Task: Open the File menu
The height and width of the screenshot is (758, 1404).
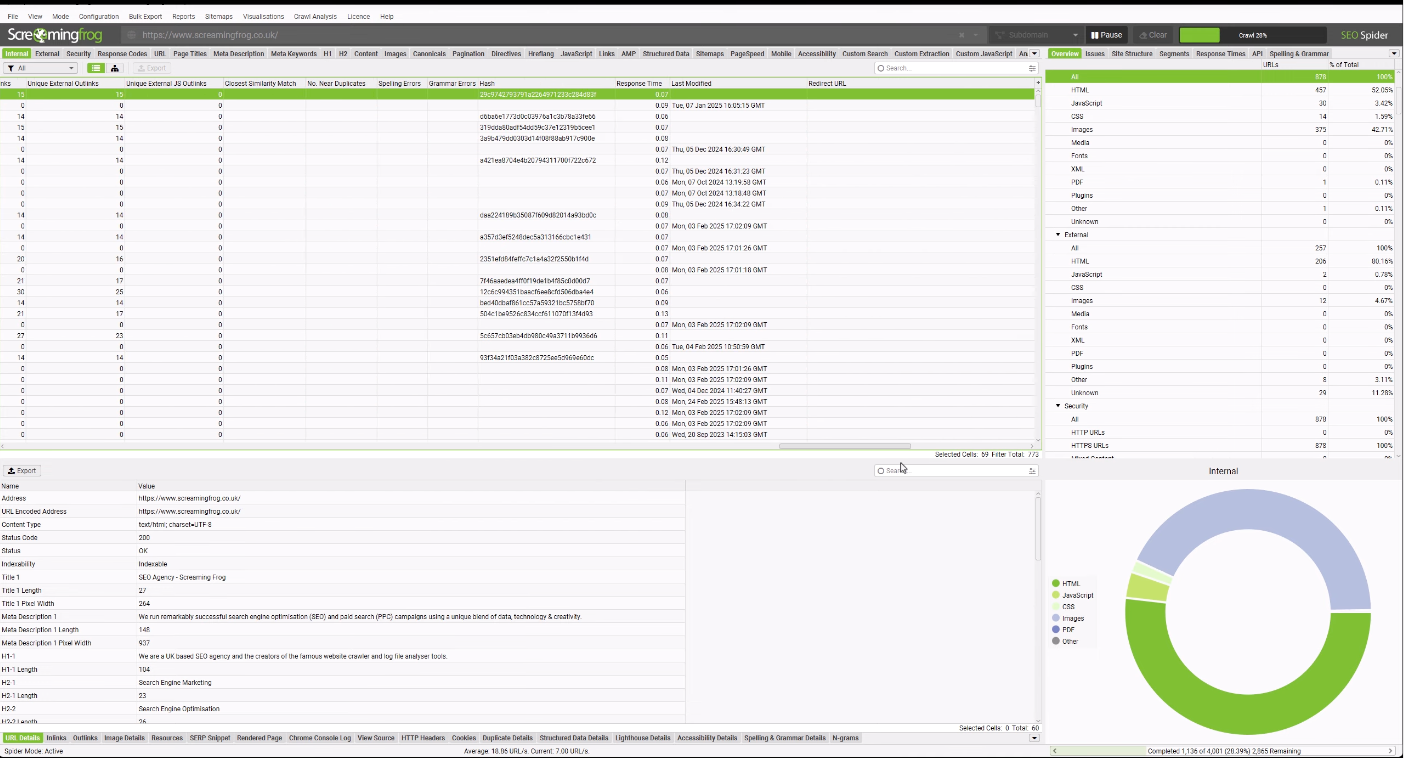Action: (13, 16)
